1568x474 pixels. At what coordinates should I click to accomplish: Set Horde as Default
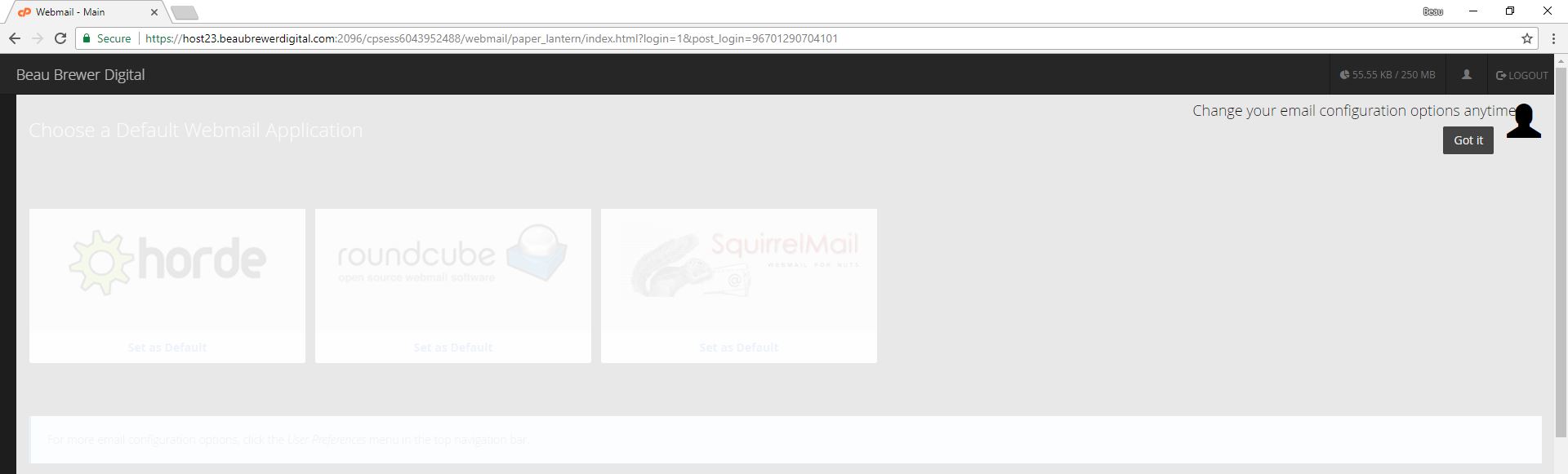pos(167,348)
